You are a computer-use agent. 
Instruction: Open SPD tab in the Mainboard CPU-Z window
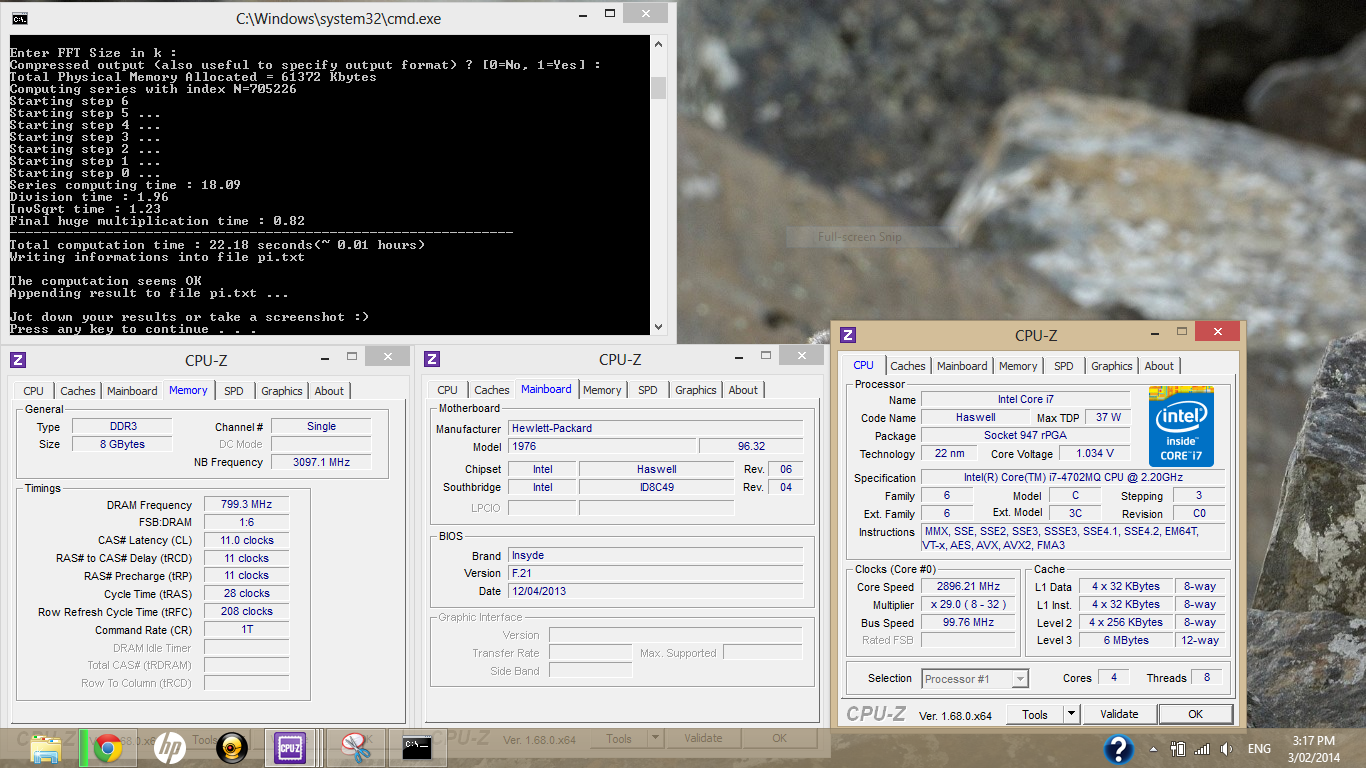648,390
